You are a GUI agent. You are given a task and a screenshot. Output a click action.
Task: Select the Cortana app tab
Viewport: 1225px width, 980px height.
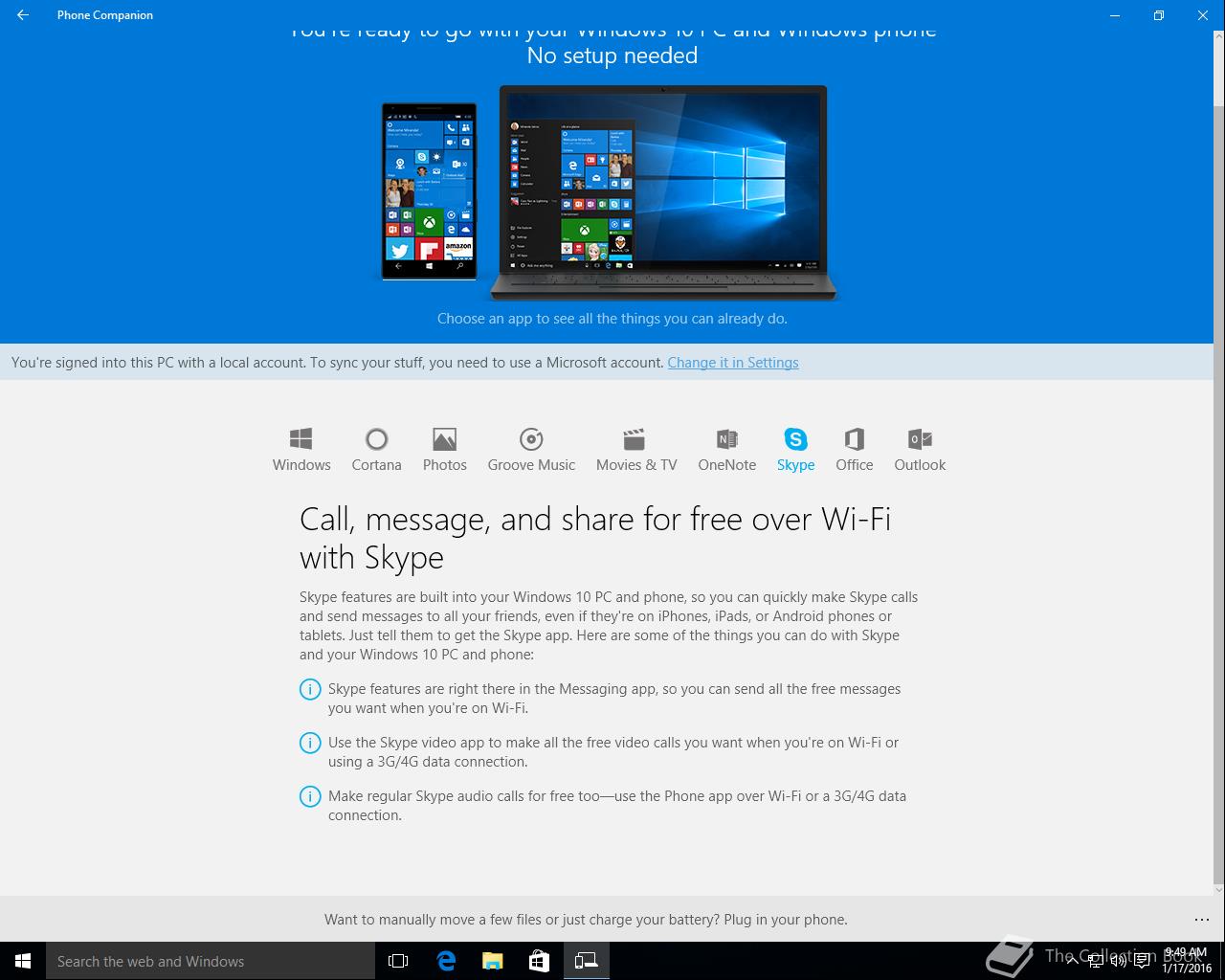click(x=376, y=450)
